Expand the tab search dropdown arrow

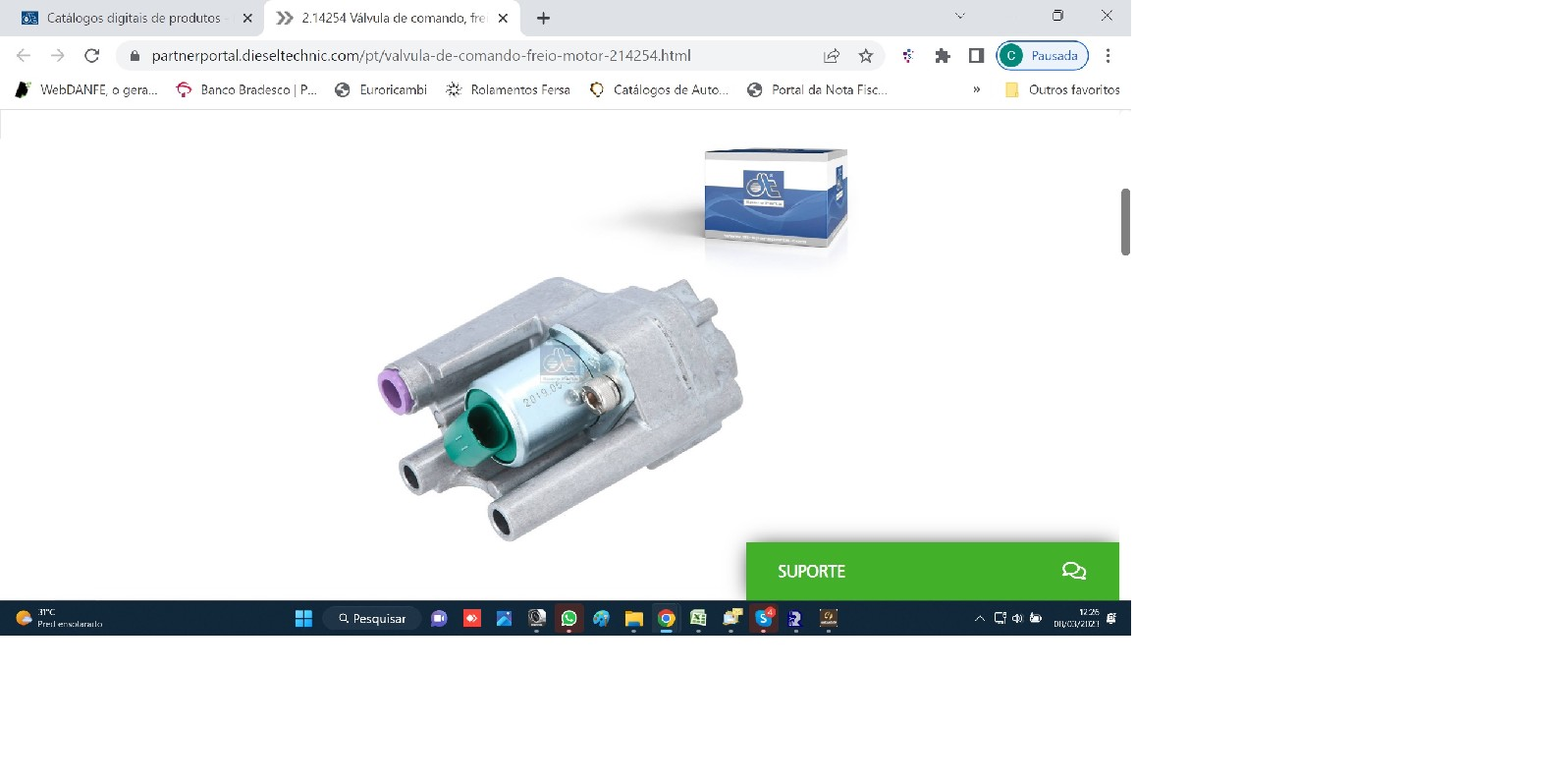(x=960, y=16)
